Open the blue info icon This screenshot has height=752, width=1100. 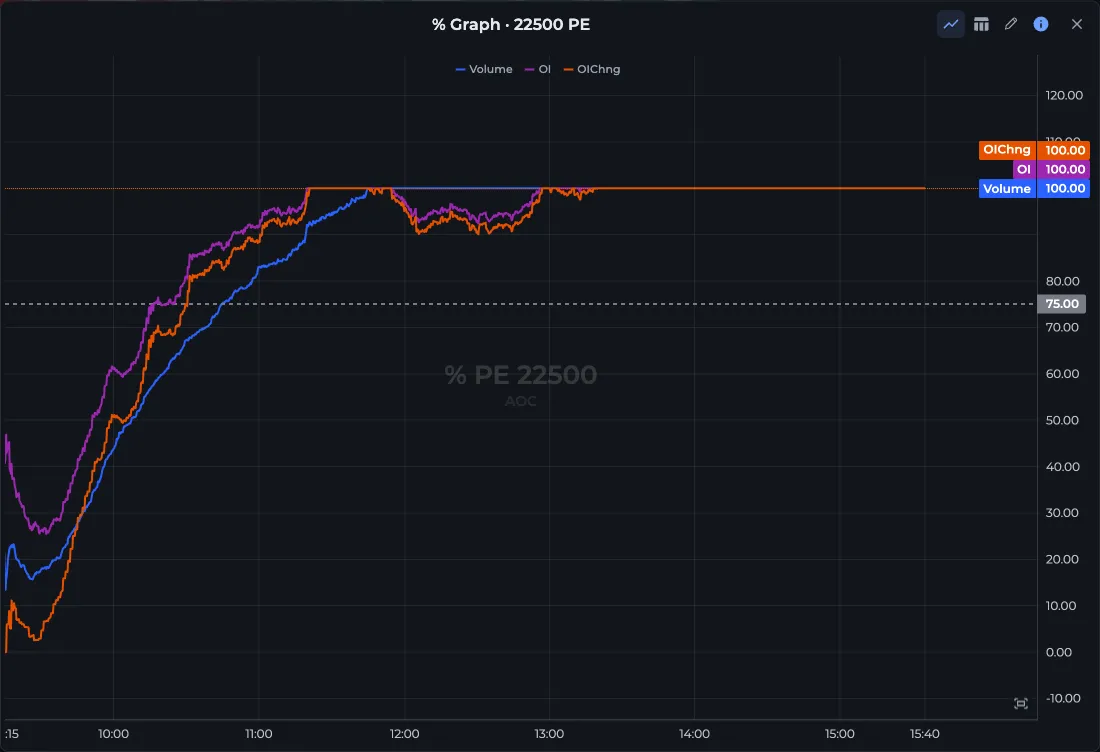[x=1041, y=25]
